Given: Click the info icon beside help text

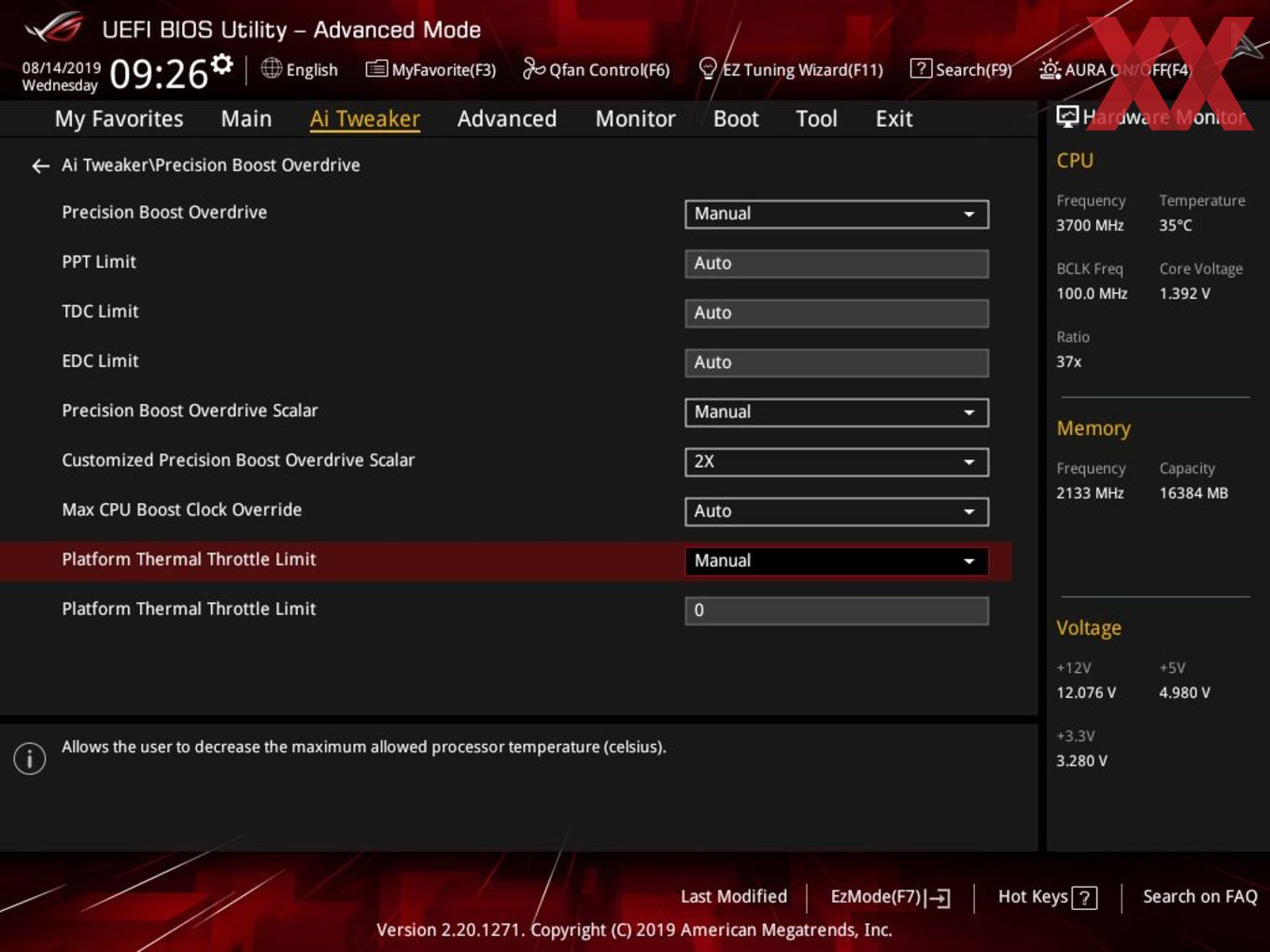Looking at the screenshot, I should coord(30,758).
